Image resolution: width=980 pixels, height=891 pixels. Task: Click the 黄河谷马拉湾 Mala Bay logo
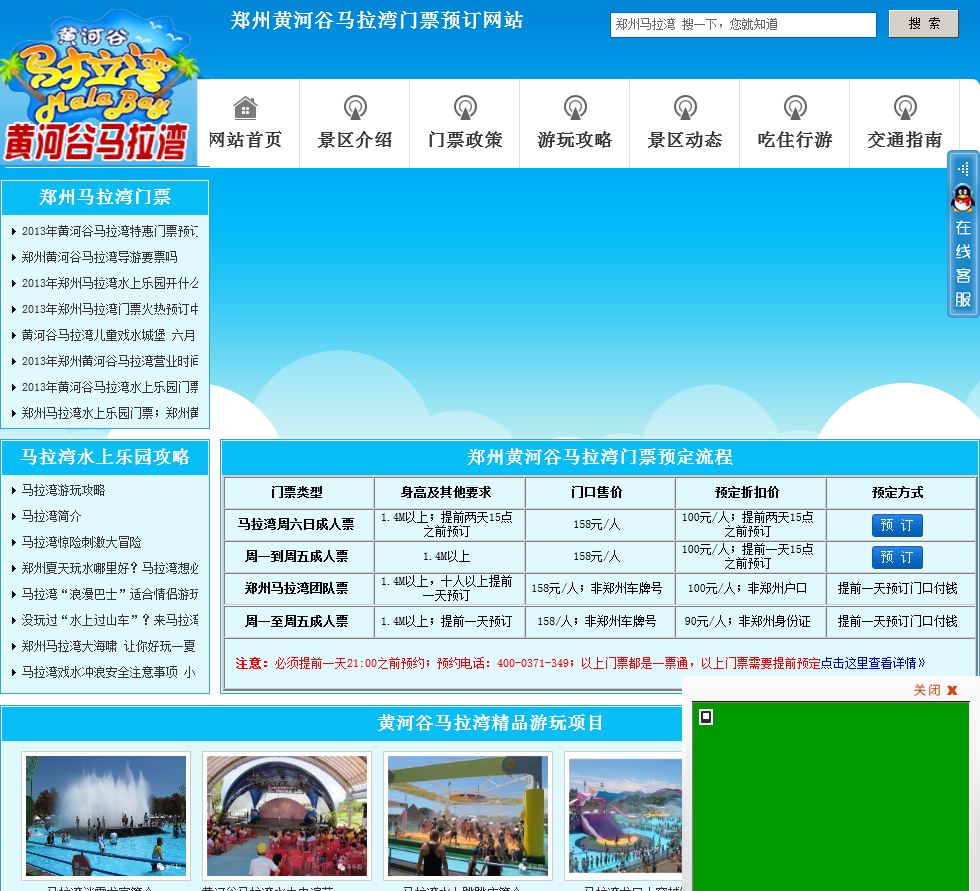pyautogui.click(x=99, y=86)
